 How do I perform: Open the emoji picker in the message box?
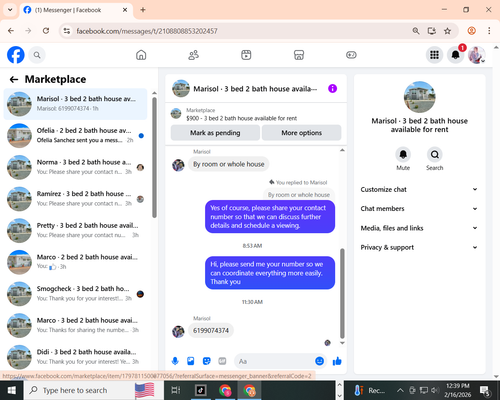(319, 361)
